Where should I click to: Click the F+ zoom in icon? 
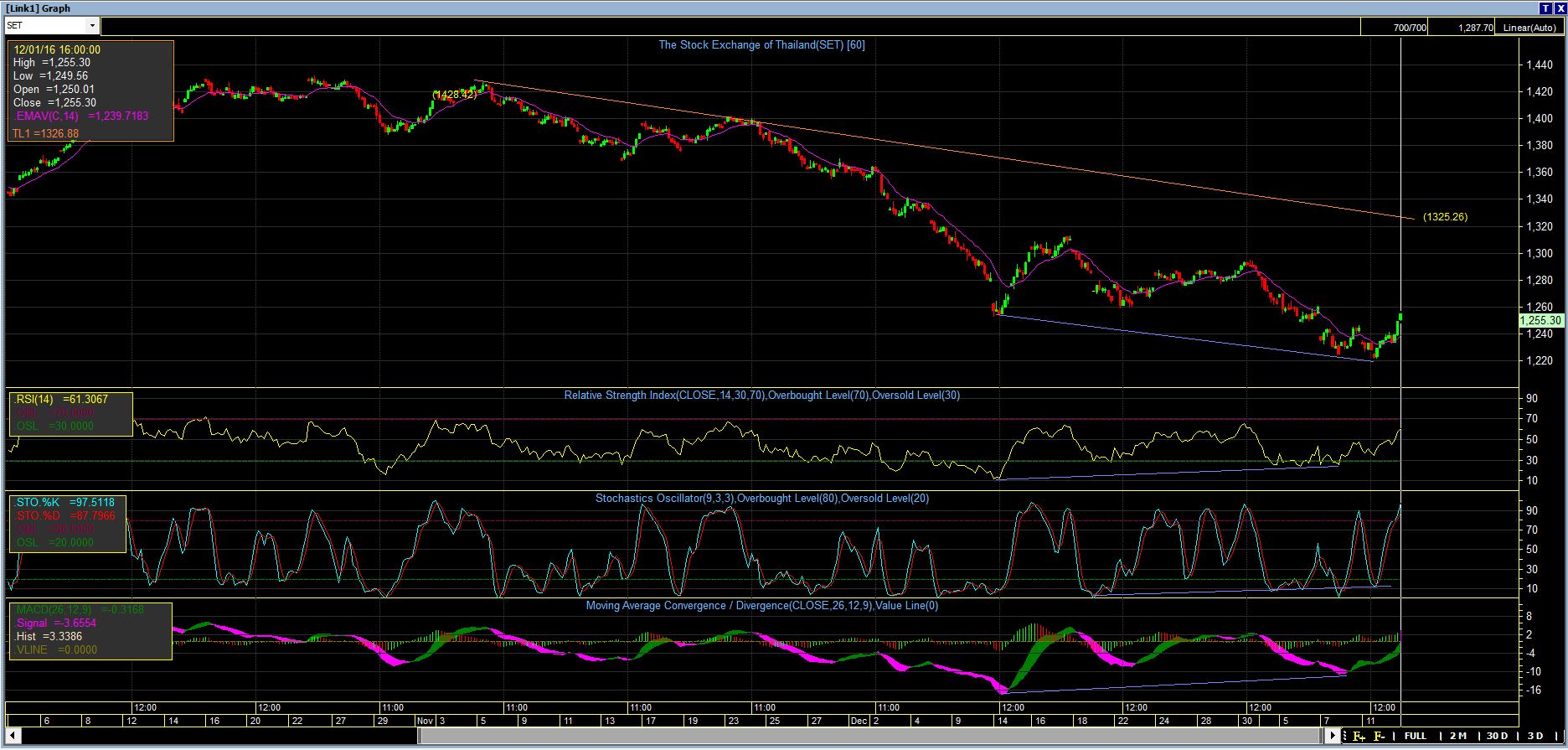1359,737
